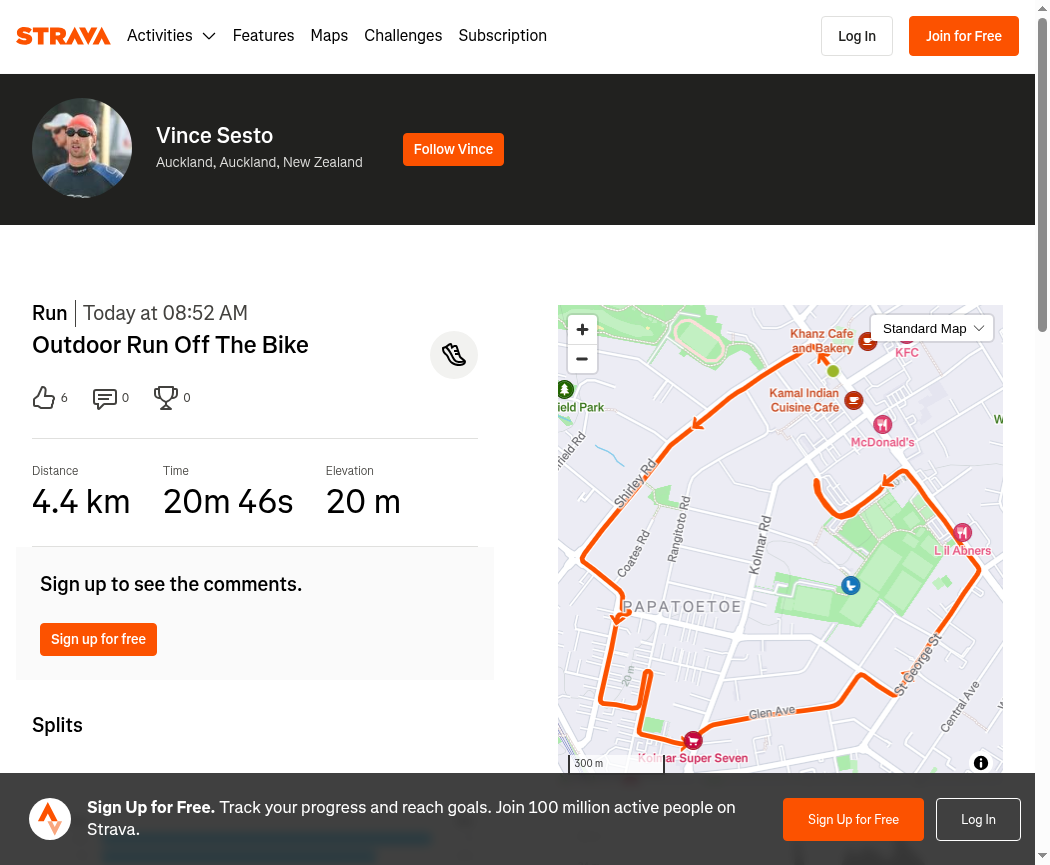
Task: Open the Subscription nav link
Action: tap(502, 35)
